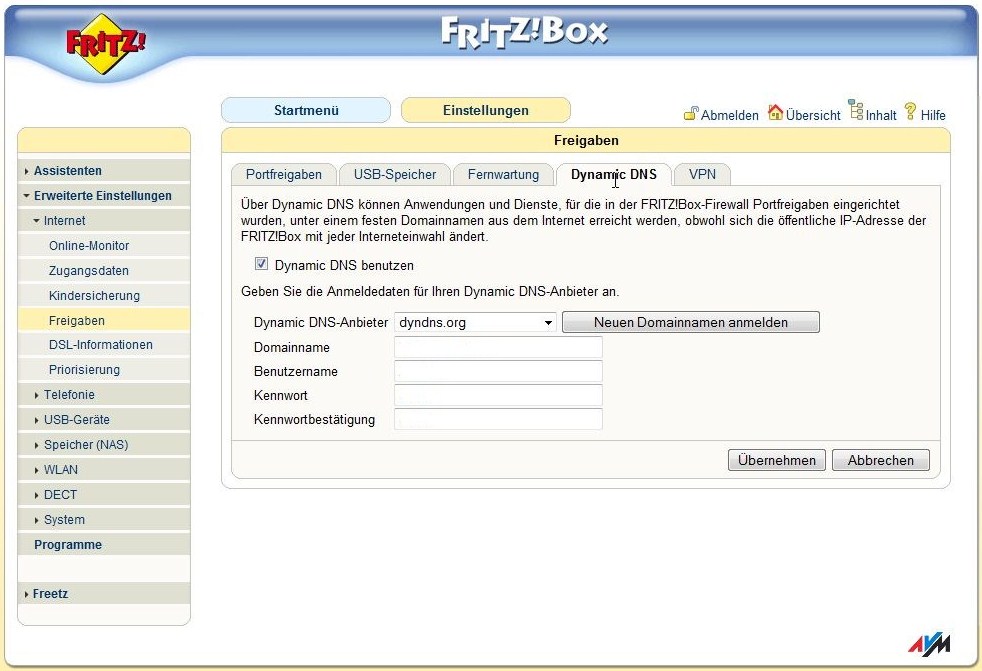
Task: Open the VPN tab
Action: click(x=702, y=174)
